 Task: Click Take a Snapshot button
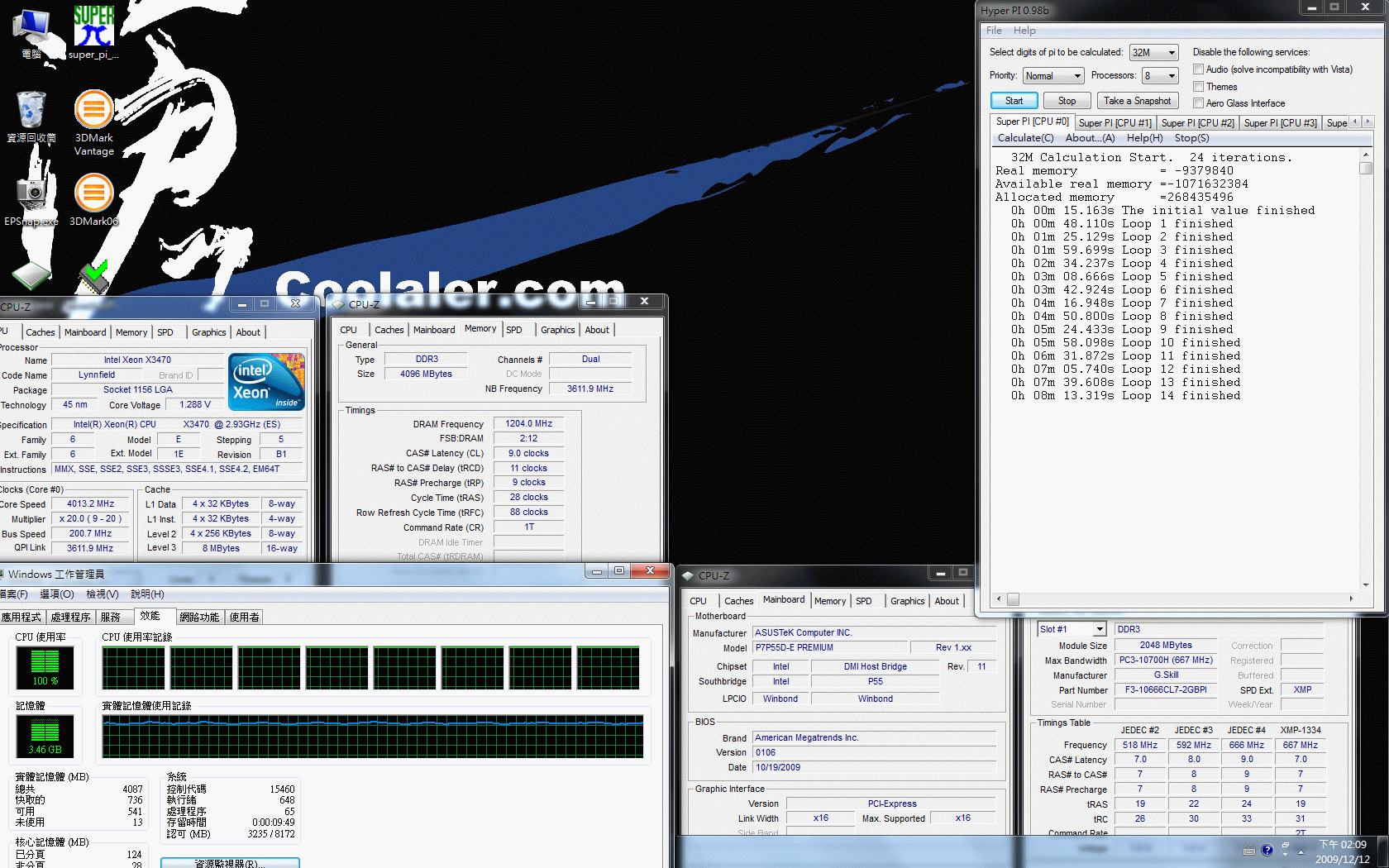pos(1138,101)
